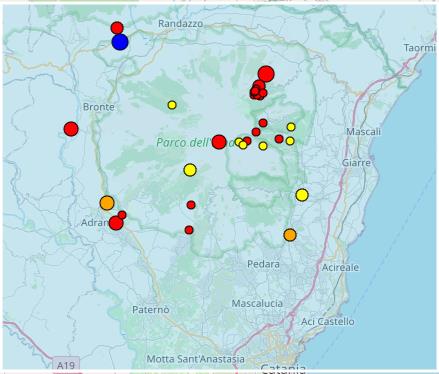
Task: Click the Randazzo town label
Action: click(180, 24)
